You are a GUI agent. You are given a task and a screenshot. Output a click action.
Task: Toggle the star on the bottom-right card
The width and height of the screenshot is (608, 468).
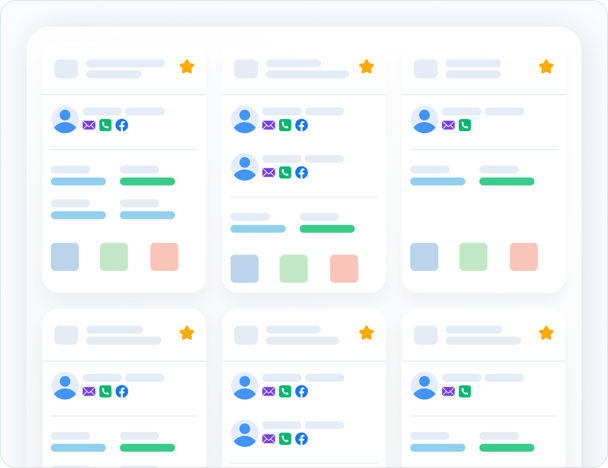[x=546, y=333]
